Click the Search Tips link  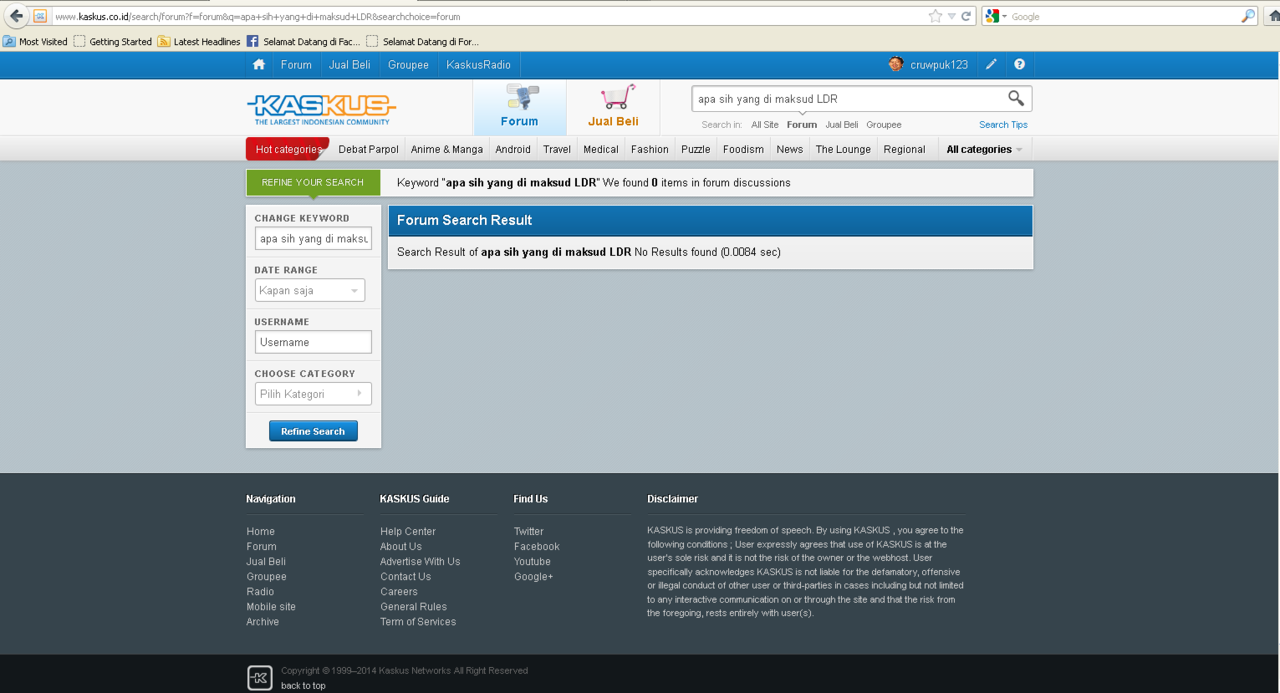click(x=1003, y=125)
